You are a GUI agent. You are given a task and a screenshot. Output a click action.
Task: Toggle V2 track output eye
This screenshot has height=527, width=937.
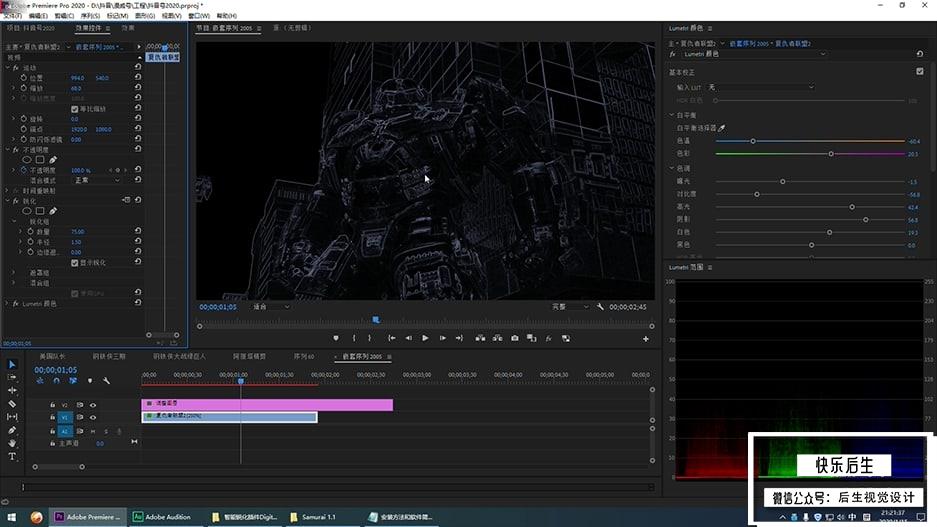point(93,405)
